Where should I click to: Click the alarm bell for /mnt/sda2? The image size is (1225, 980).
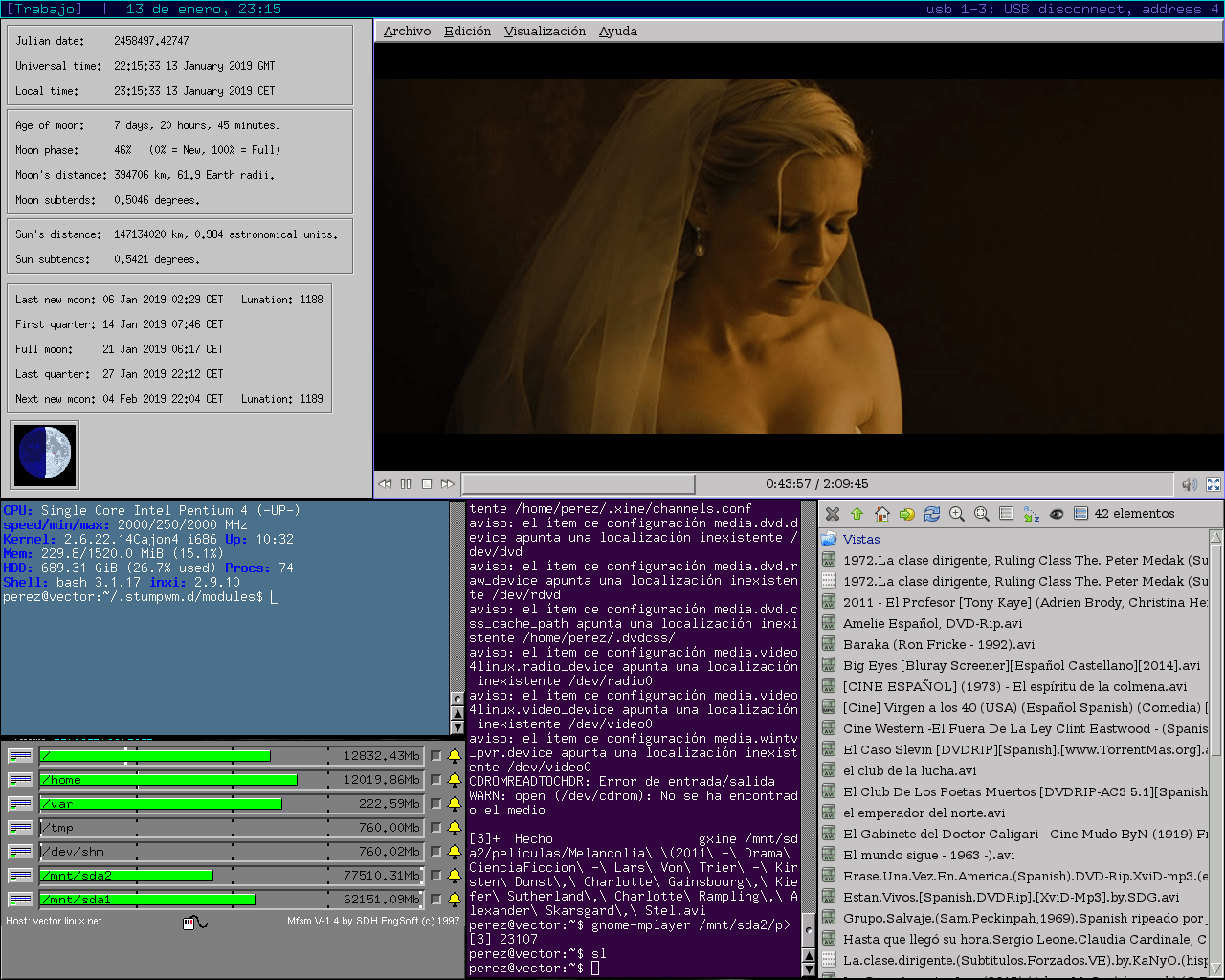point(455,876)
